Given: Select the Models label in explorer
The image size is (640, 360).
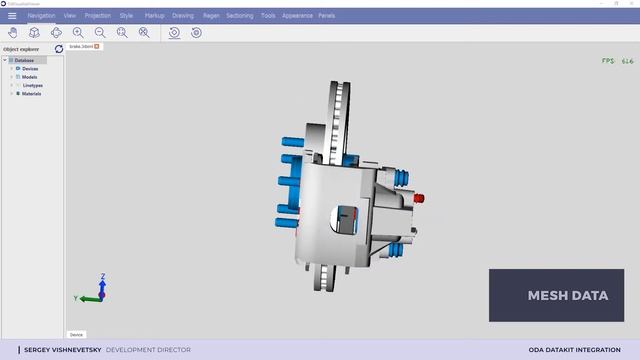Looking at the screenshot, I should [29, 77].
